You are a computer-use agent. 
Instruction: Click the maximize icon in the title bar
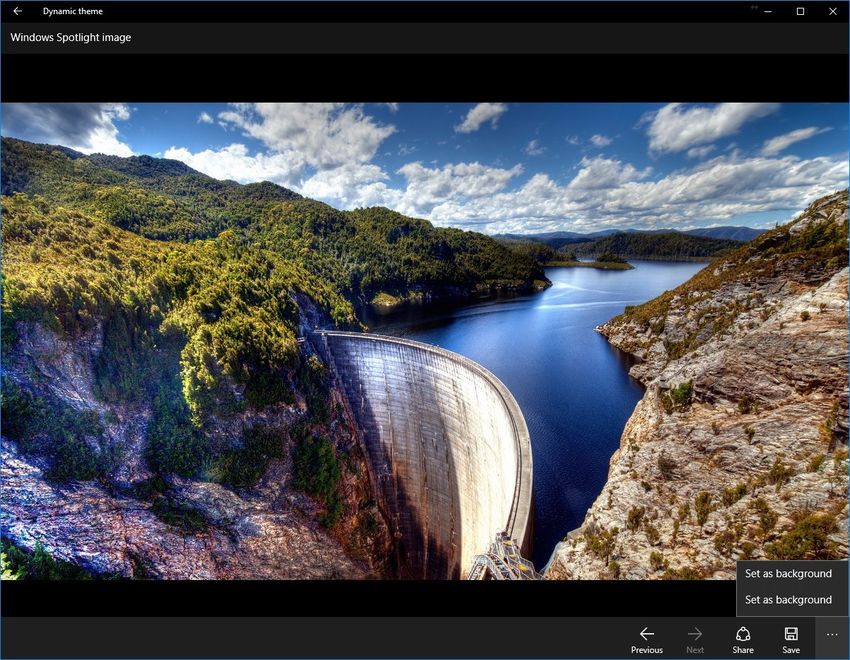(798, 11)
